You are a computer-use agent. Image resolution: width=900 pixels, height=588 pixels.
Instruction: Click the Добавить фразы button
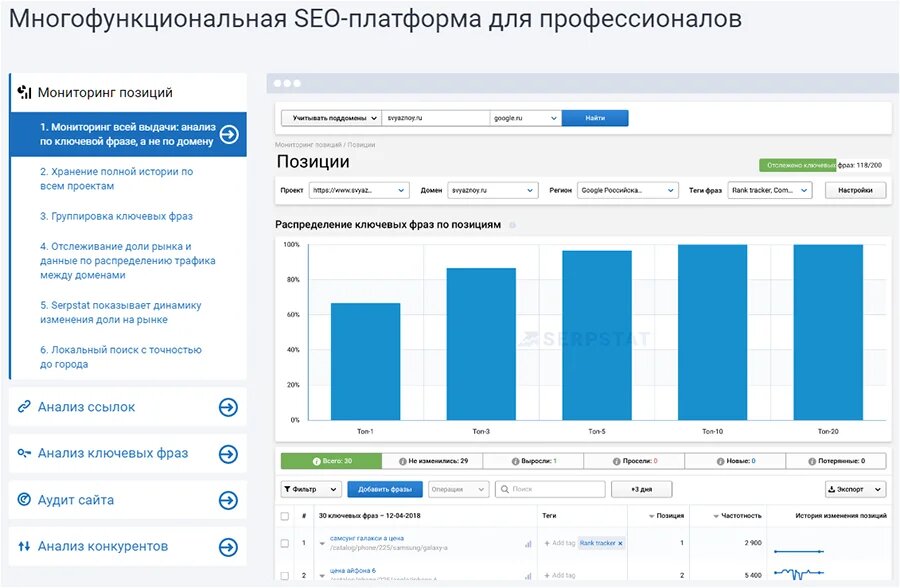385,489
